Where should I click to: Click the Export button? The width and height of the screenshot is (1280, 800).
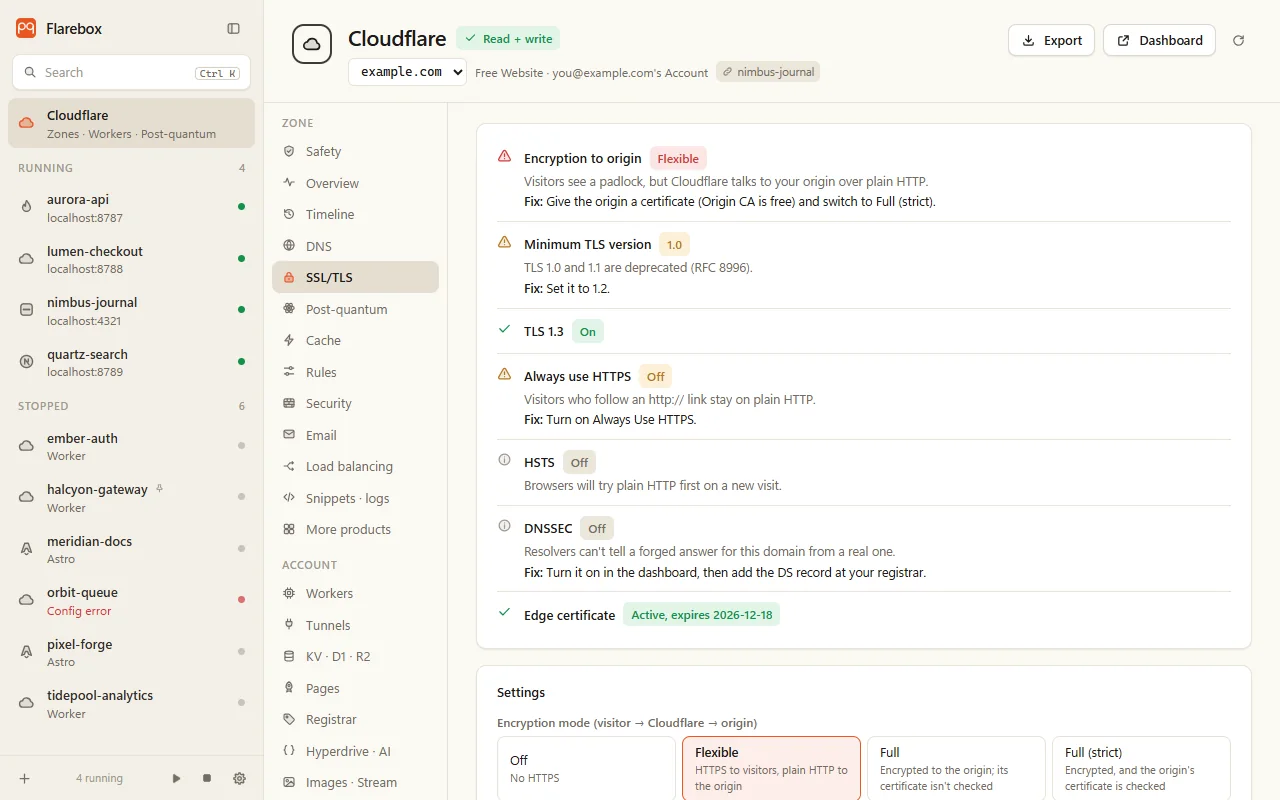pos(1051,40)
